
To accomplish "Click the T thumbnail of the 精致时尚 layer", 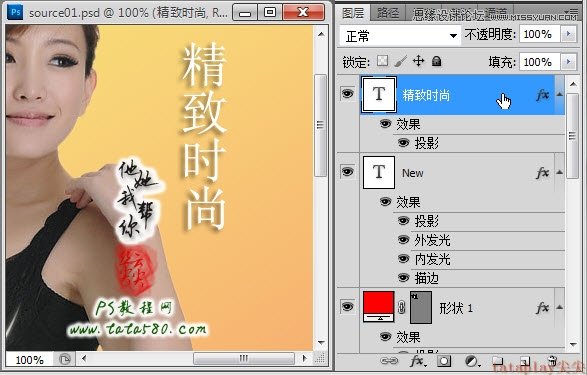I will 378,94.
